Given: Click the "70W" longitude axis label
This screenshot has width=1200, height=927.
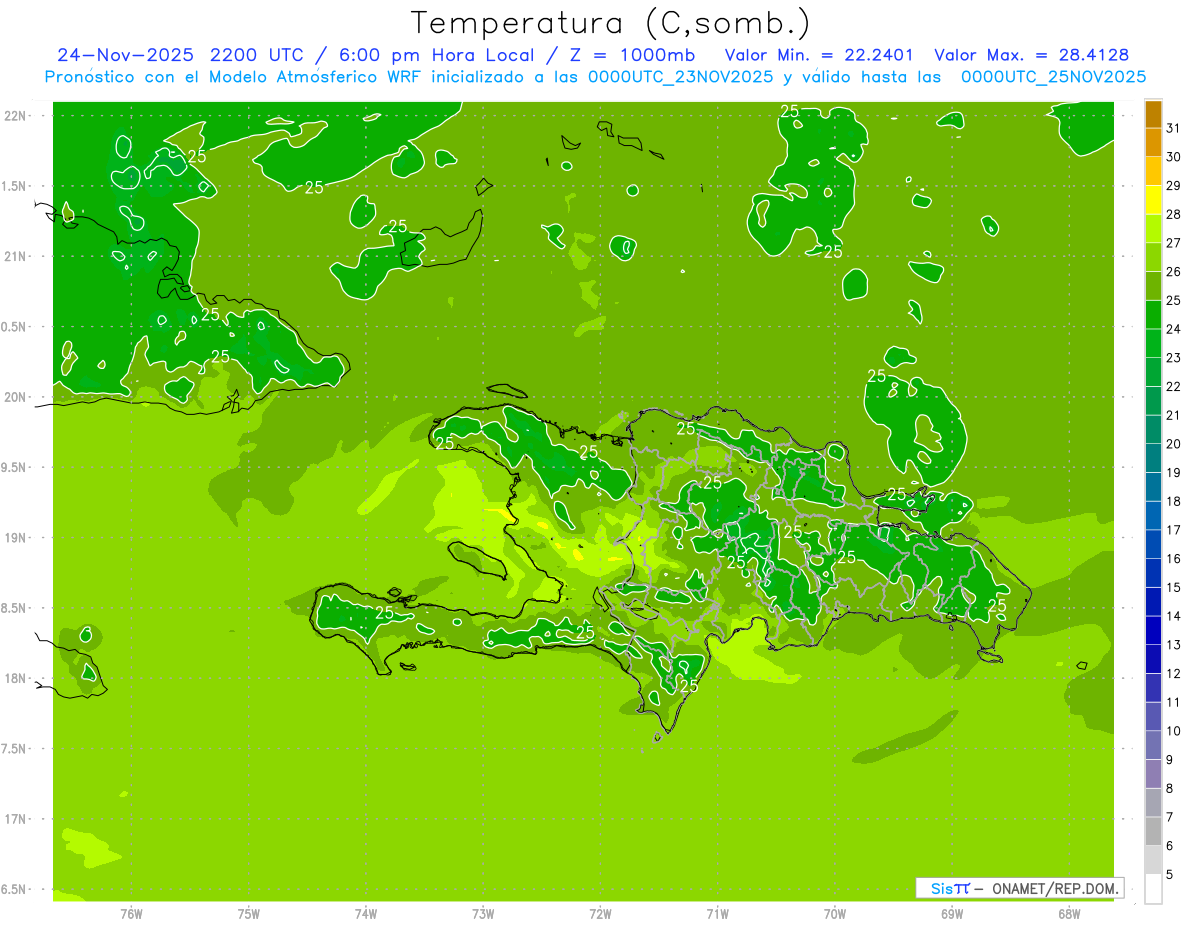Looking at the screenshot, I should pyautogui.click(x=835, y=914).
